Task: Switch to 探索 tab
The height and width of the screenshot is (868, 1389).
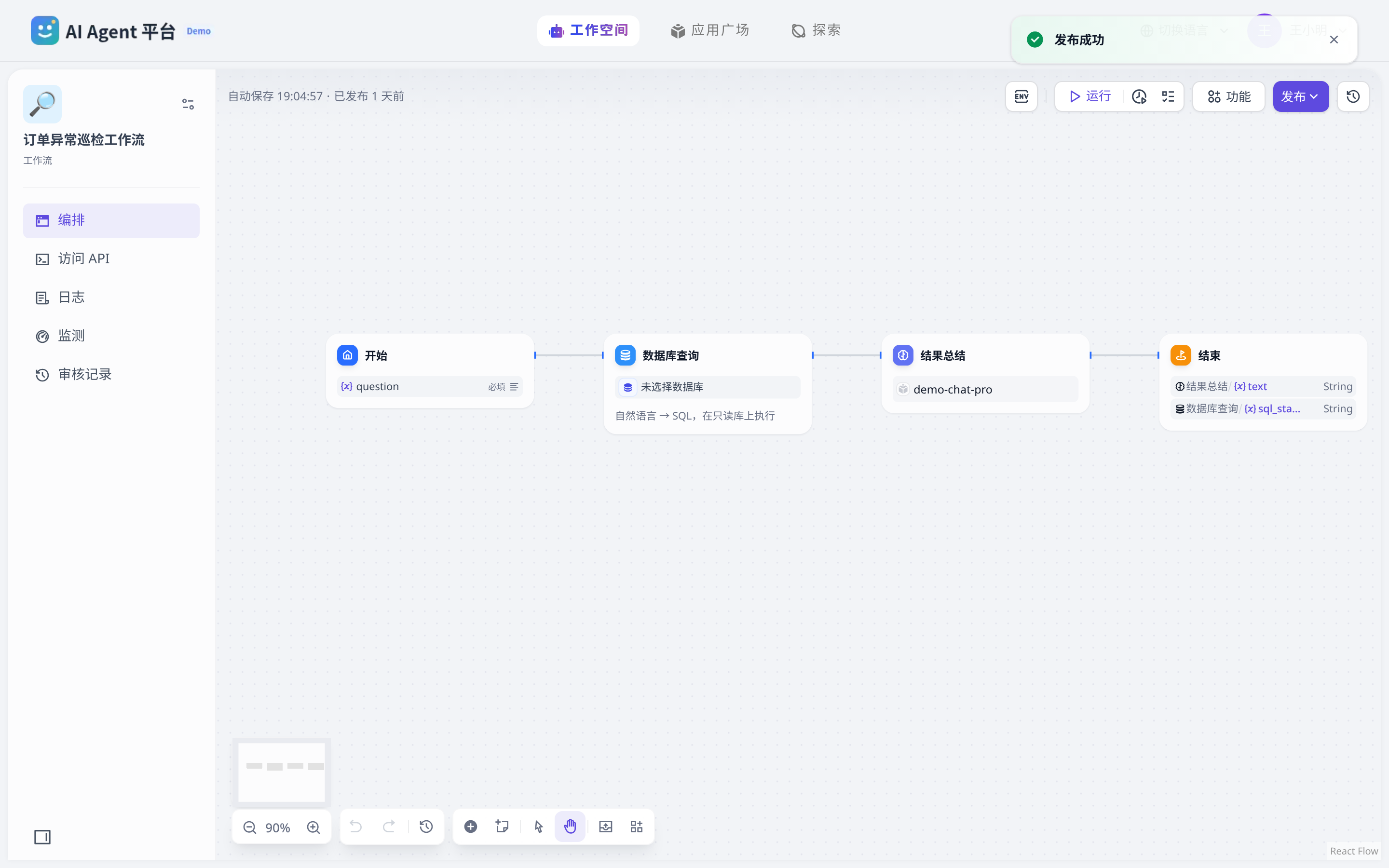Action: click(816, 30)
